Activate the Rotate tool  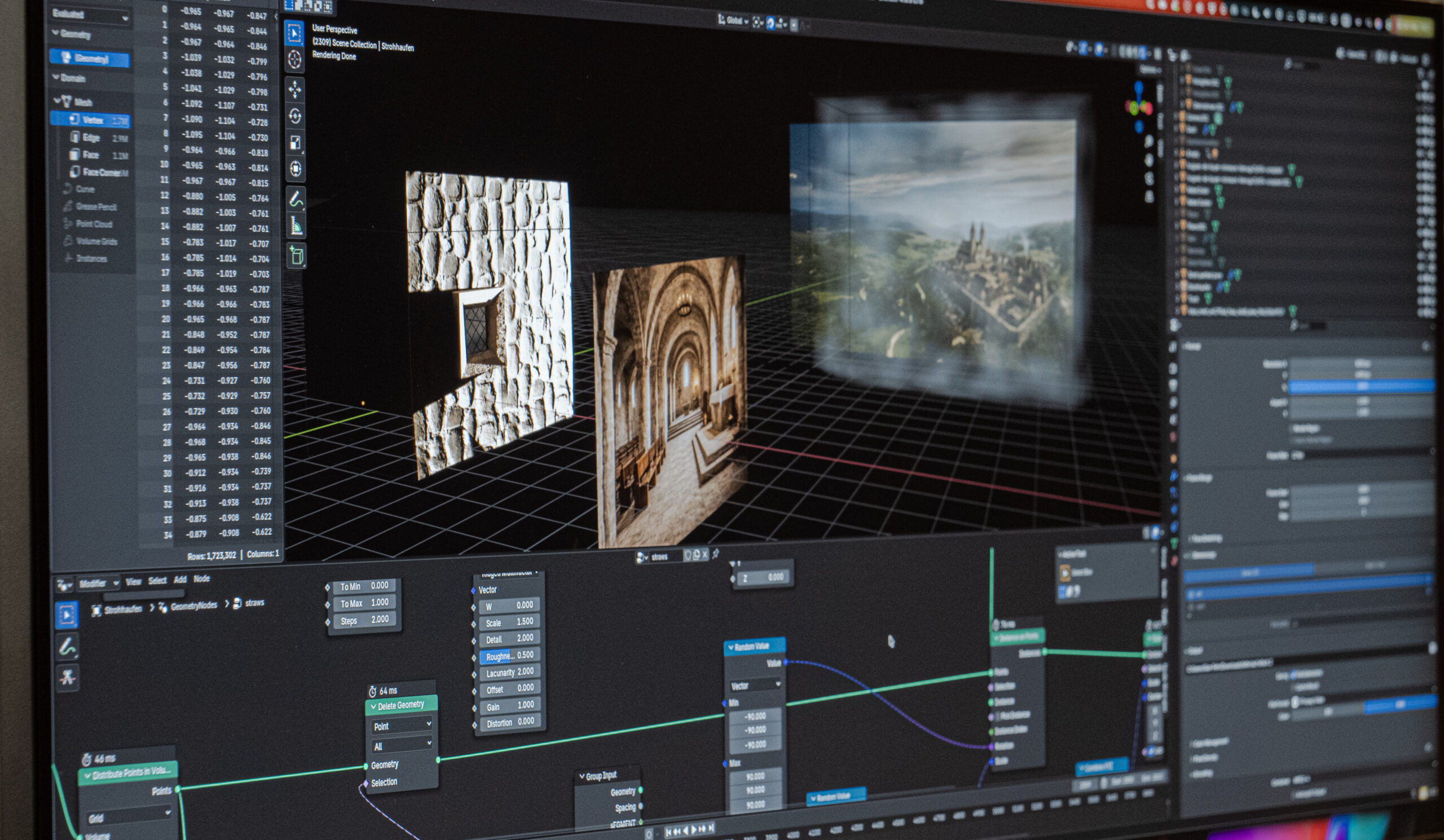coord(295,116)
